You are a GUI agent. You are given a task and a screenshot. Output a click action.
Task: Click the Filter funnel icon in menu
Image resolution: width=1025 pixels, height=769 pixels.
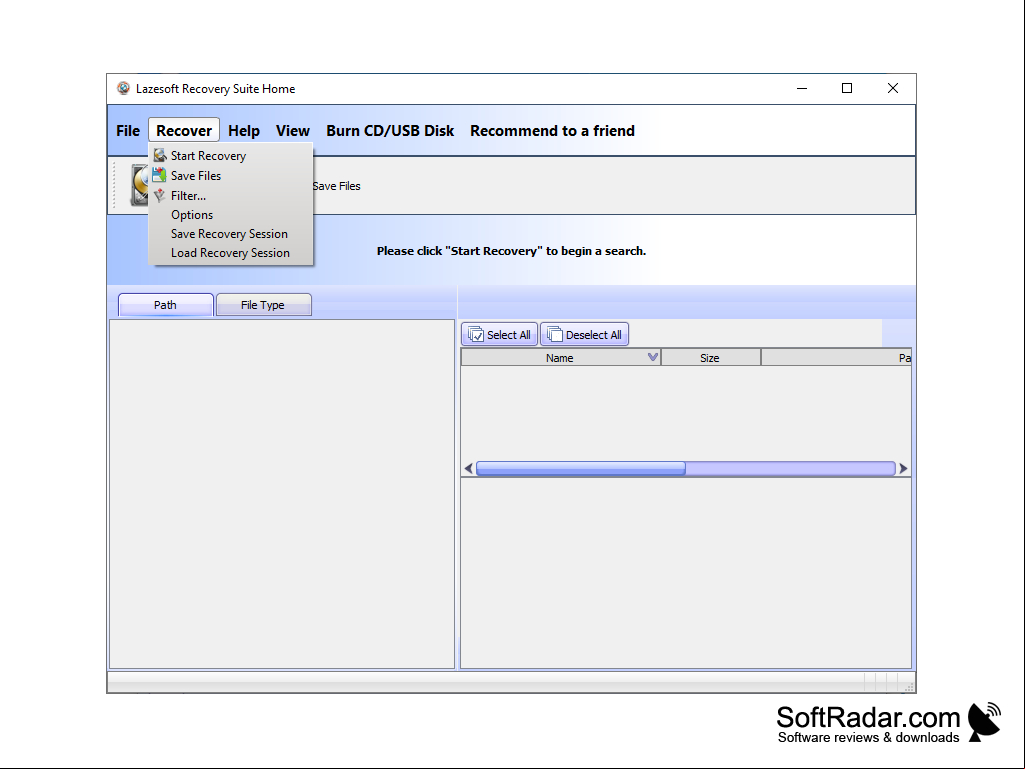(160, 196)
